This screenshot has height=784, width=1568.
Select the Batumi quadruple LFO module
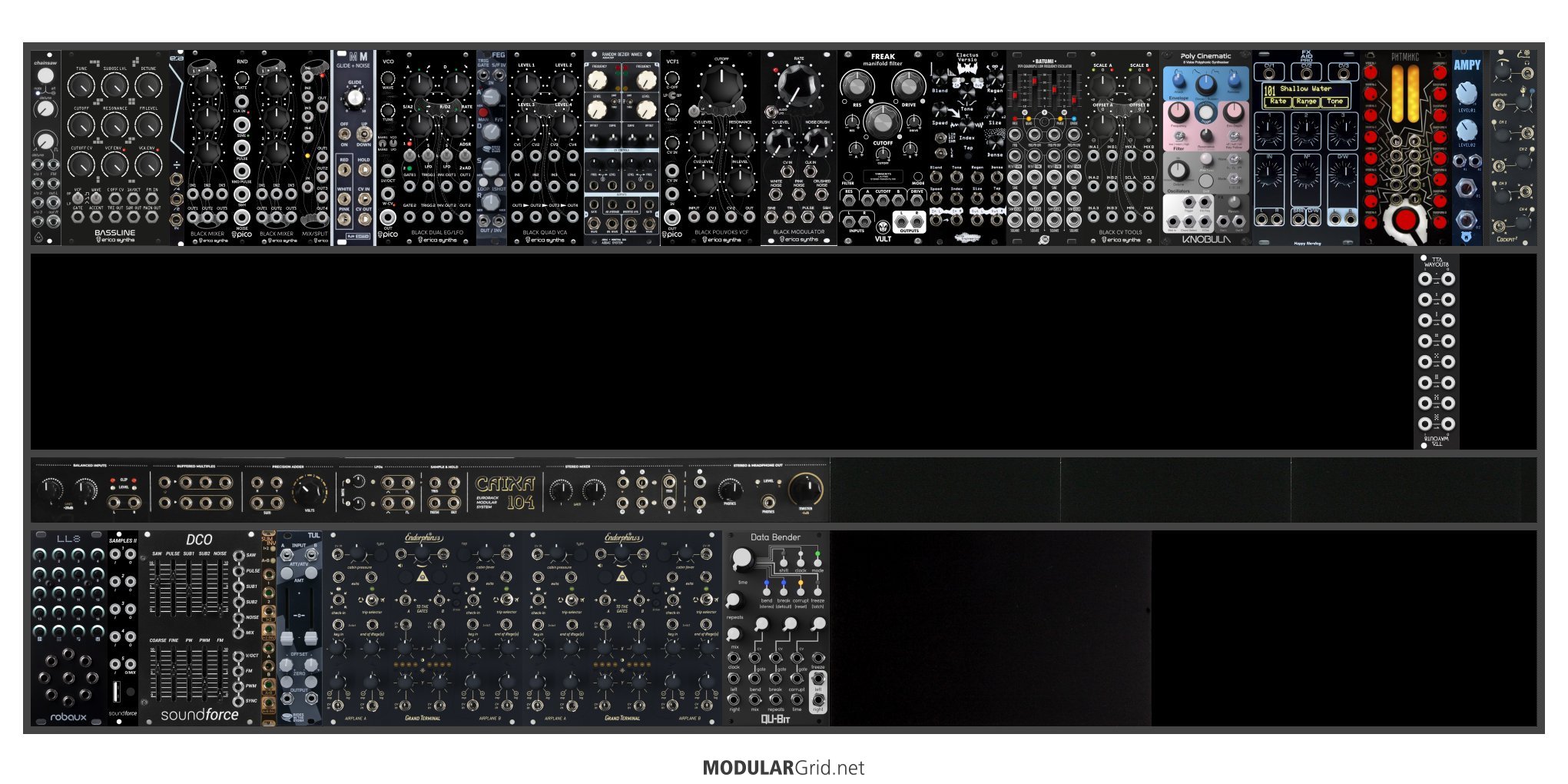click(x=1045, y=148)
